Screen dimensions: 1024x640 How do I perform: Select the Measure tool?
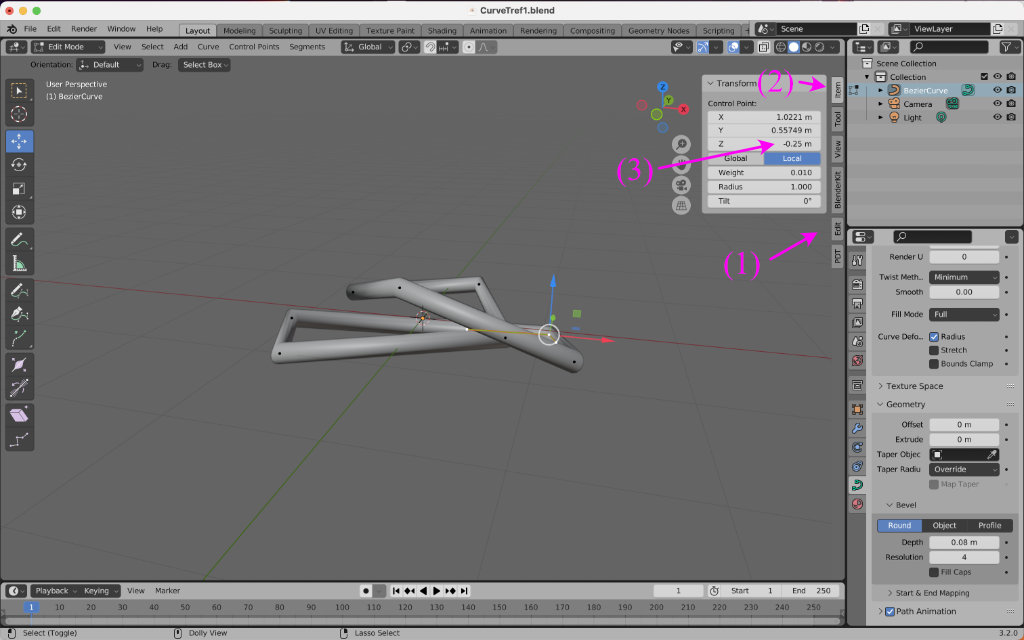(19, 264)
